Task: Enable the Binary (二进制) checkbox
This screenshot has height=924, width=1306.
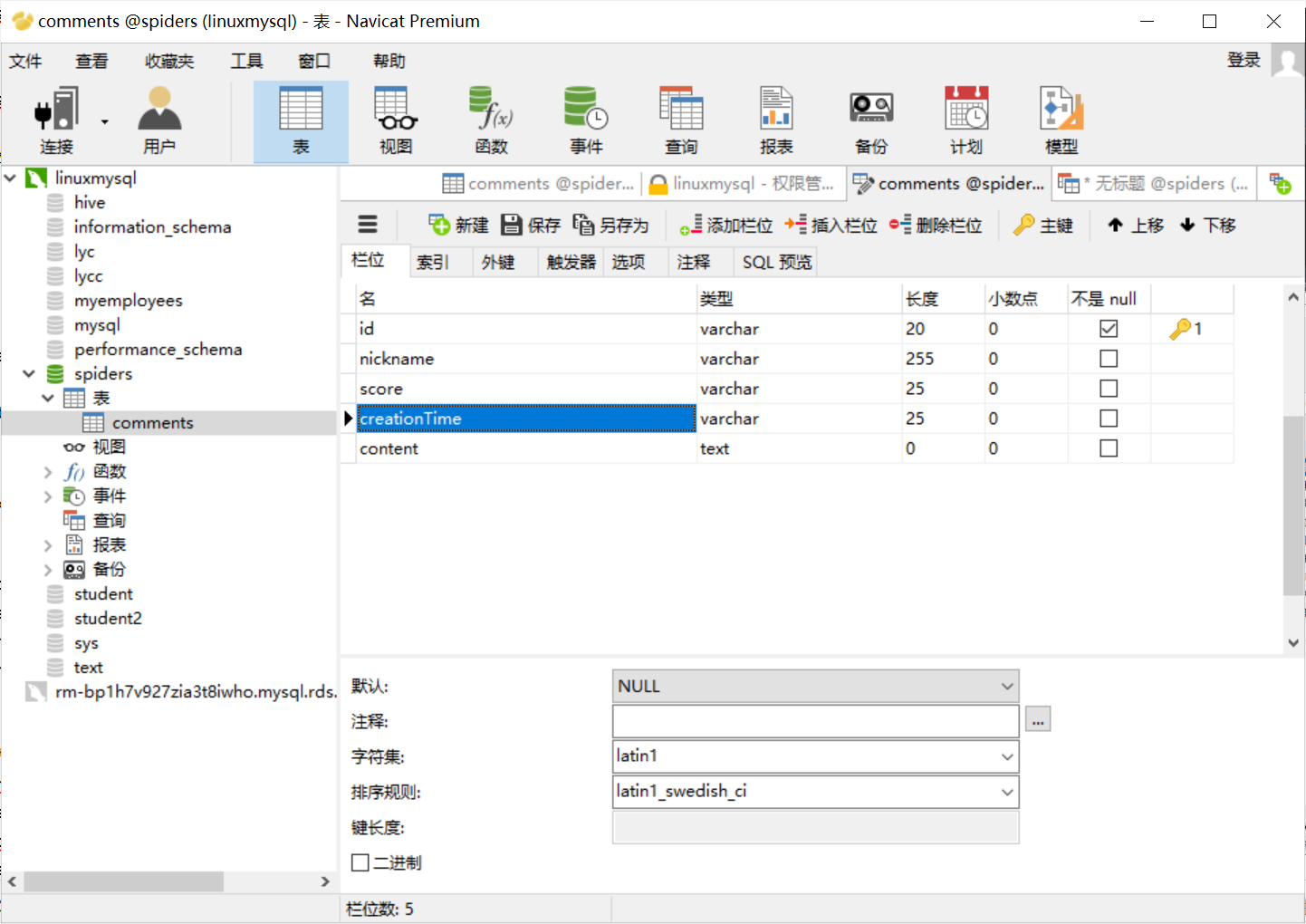Action: 360,862
